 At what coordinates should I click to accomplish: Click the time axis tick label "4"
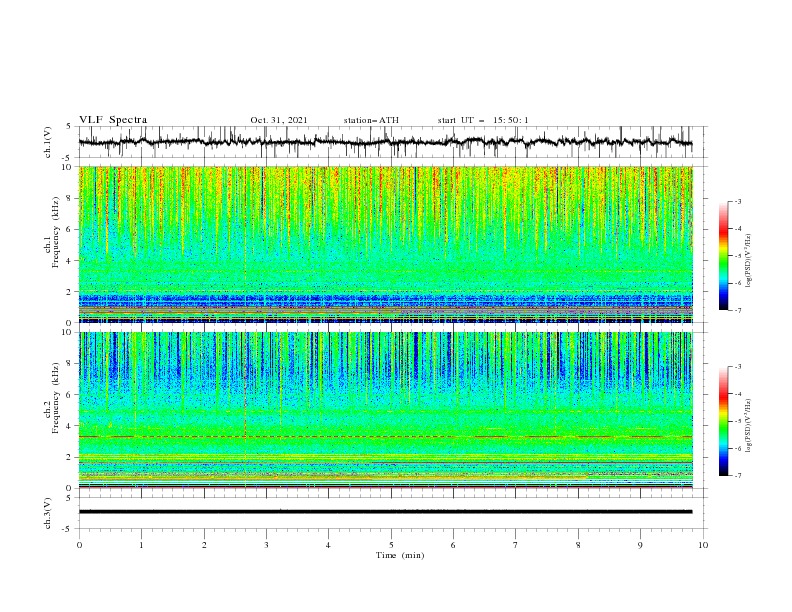(x=329, y=545)
